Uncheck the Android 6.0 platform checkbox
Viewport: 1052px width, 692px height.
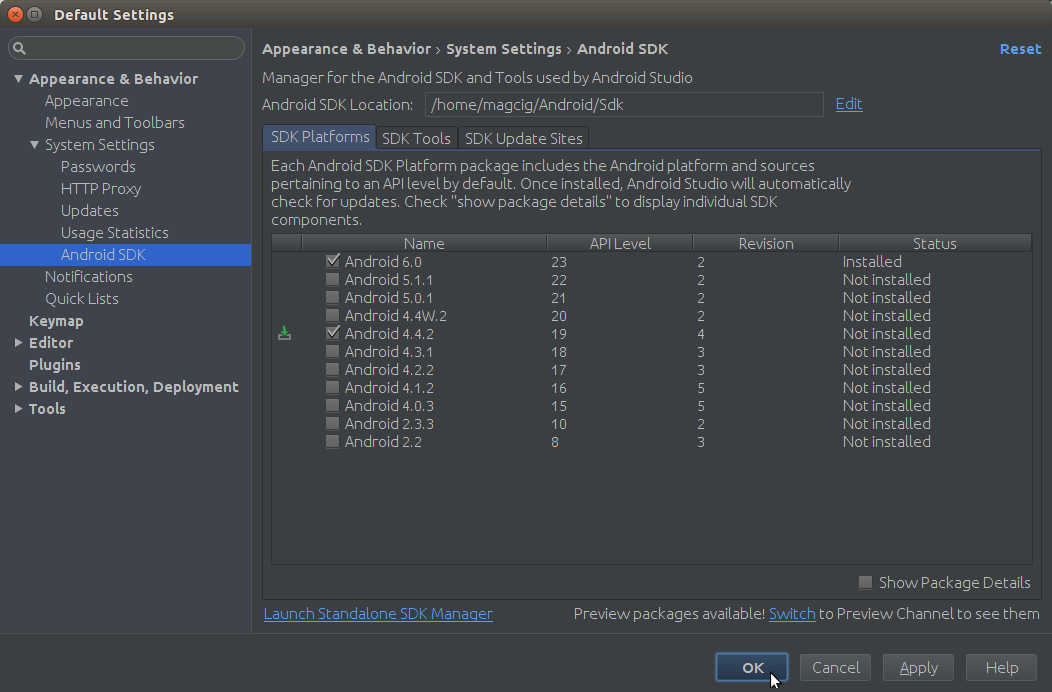(332, 261)
